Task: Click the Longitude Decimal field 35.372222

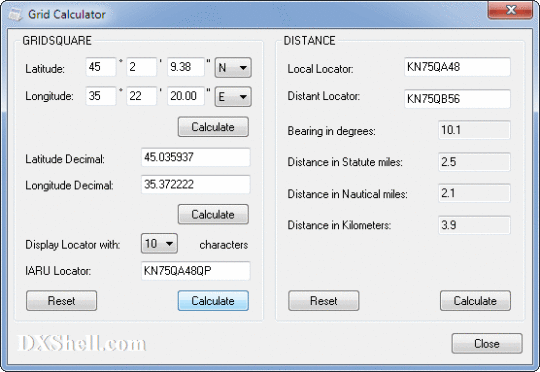Action: coord(196,185)
